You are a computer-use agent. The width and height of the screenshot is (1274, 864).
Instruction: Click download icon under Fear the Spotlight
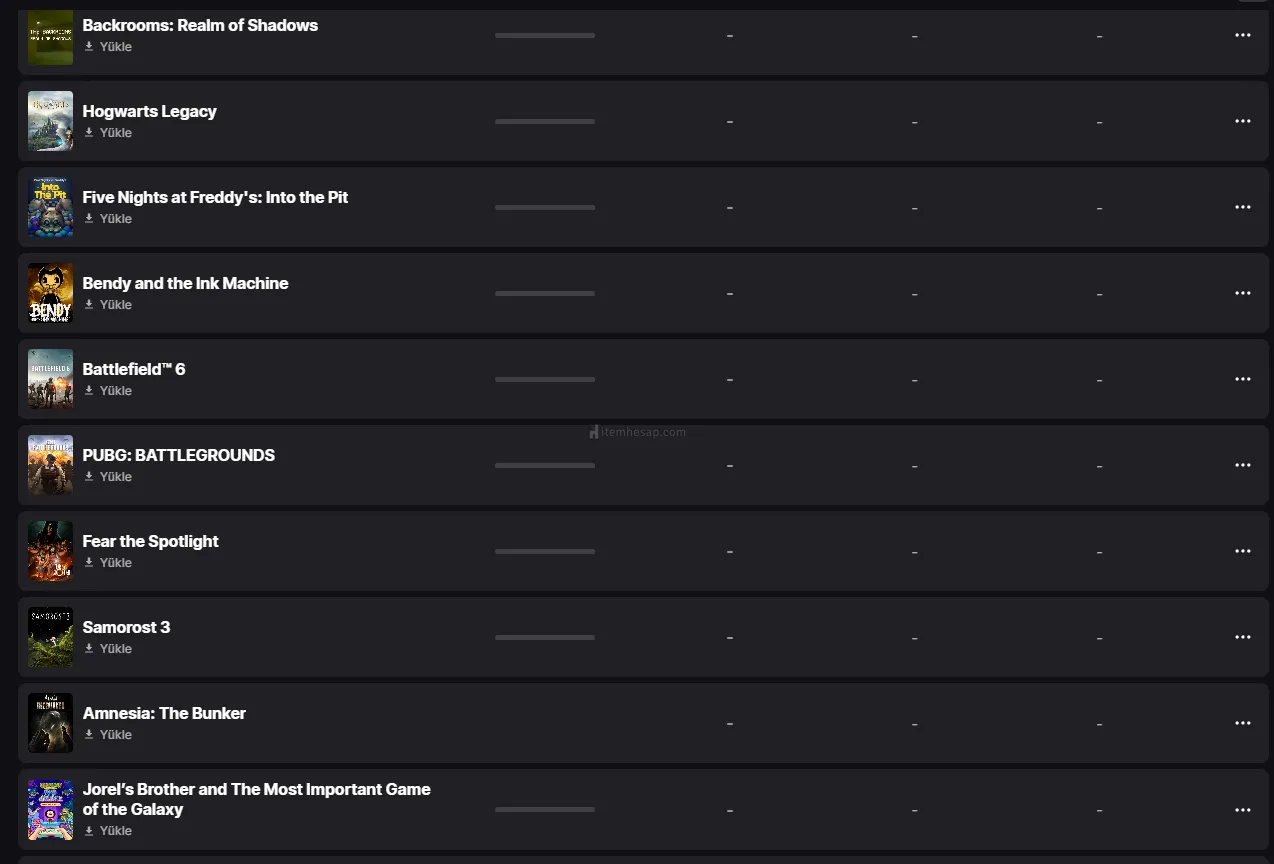click(89, 563)
